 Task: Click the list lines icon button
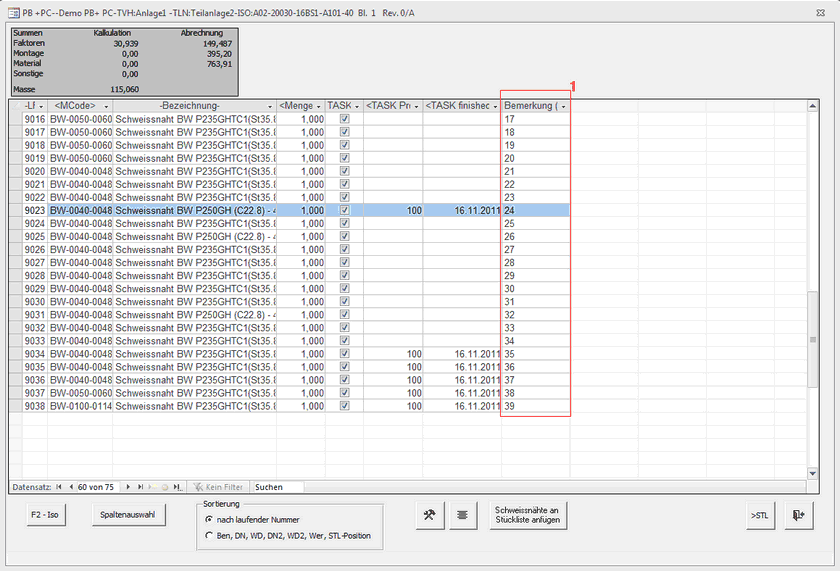(463, 515)
